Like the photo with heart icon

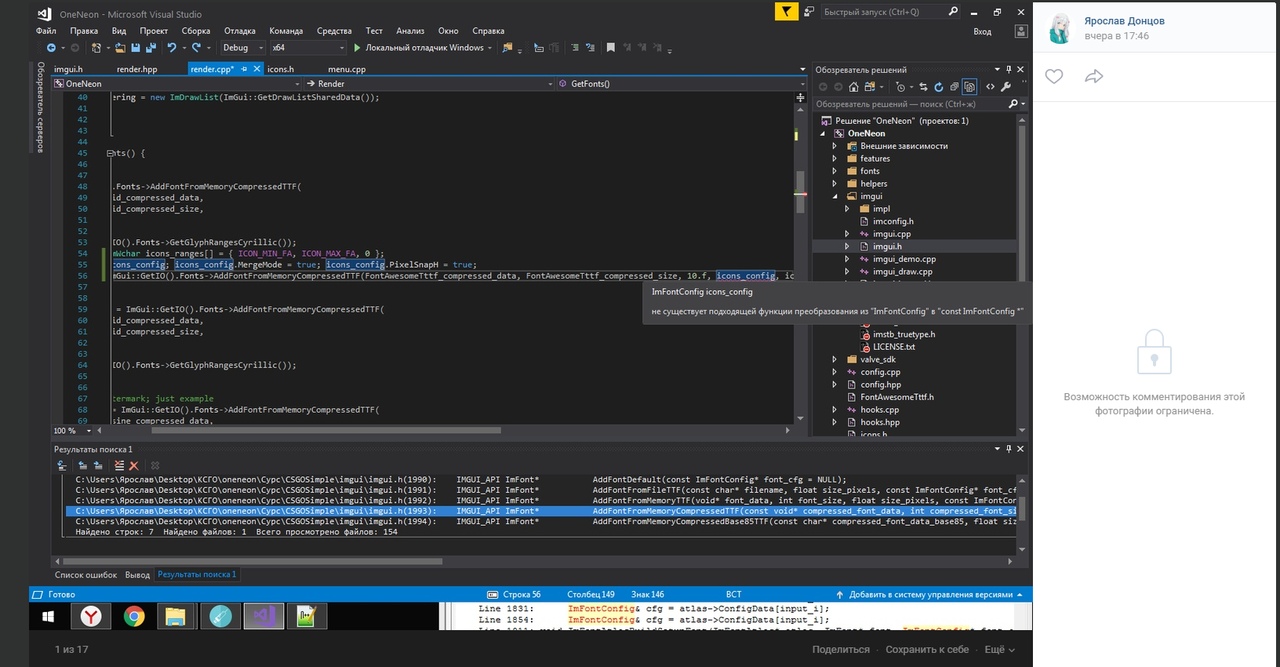[x=1054, y=77]
